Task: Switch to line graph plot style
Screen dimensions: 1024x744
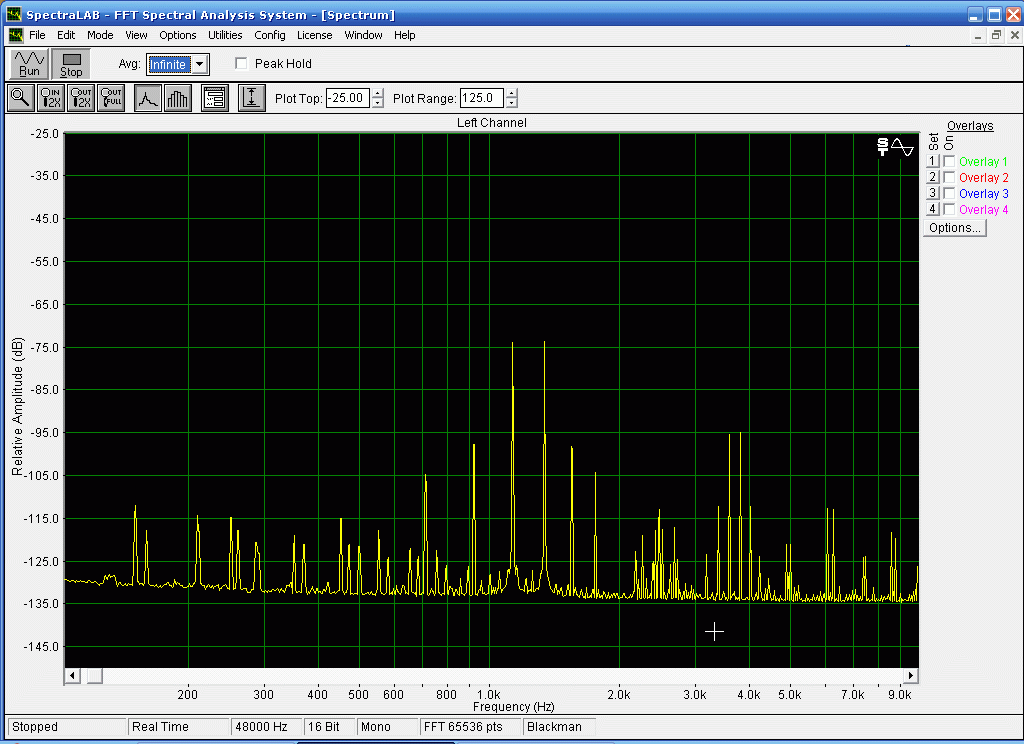Action: (x=148, y=98)
